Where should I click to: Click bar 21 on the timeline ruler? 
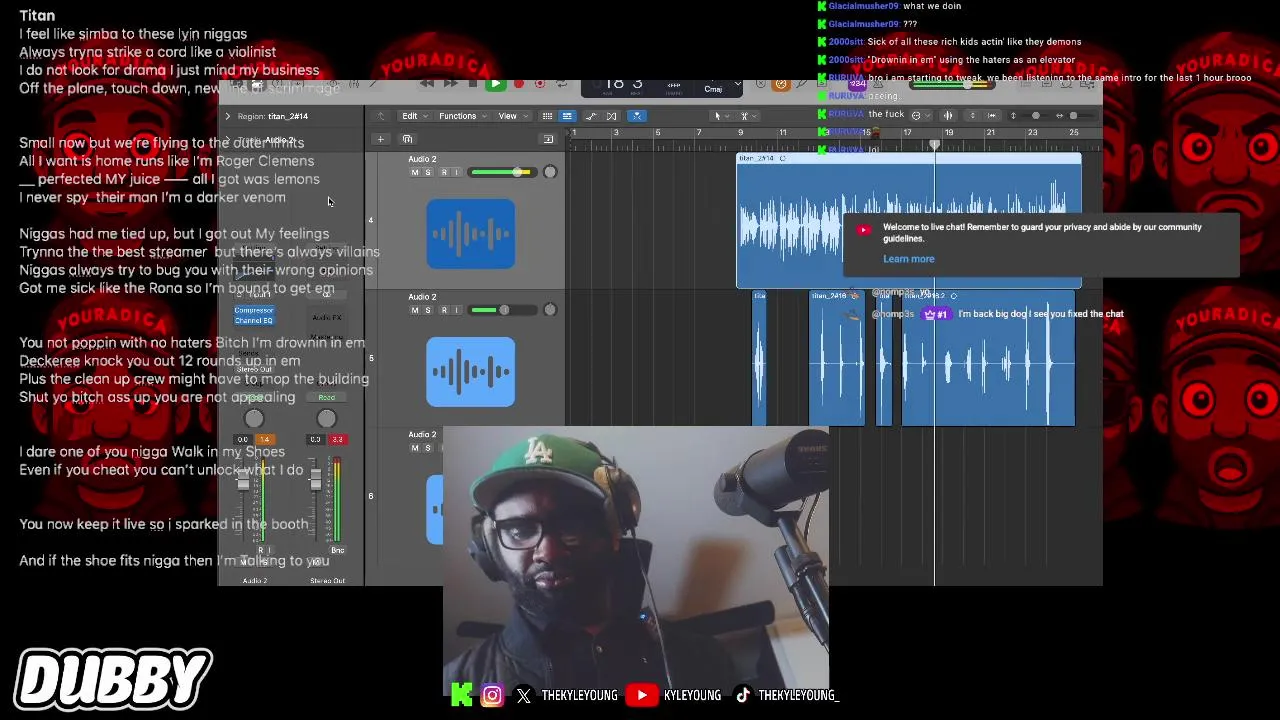point(990,133)
